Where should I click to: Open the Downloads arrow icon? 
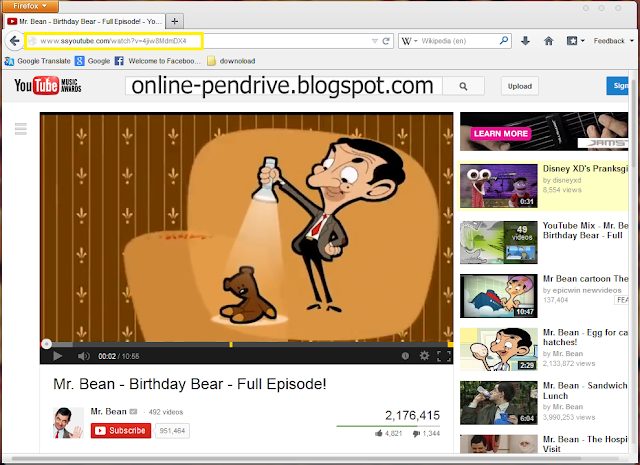(525, 41)
